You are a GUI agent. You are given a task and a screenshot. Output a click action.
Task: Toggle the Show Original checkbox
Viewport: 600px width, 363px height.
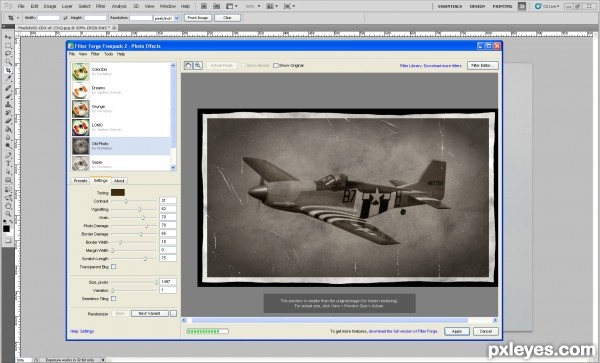pyautogui.click(x=276, y=65)
